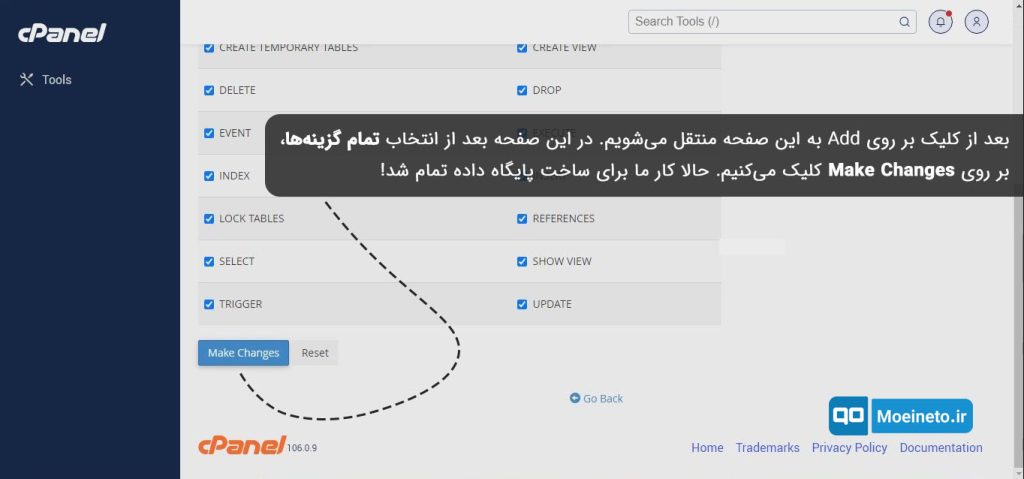Open the user account icon
Image resolution: width=1024 pixels, height=479 pixels.
[x=976, y=22]
